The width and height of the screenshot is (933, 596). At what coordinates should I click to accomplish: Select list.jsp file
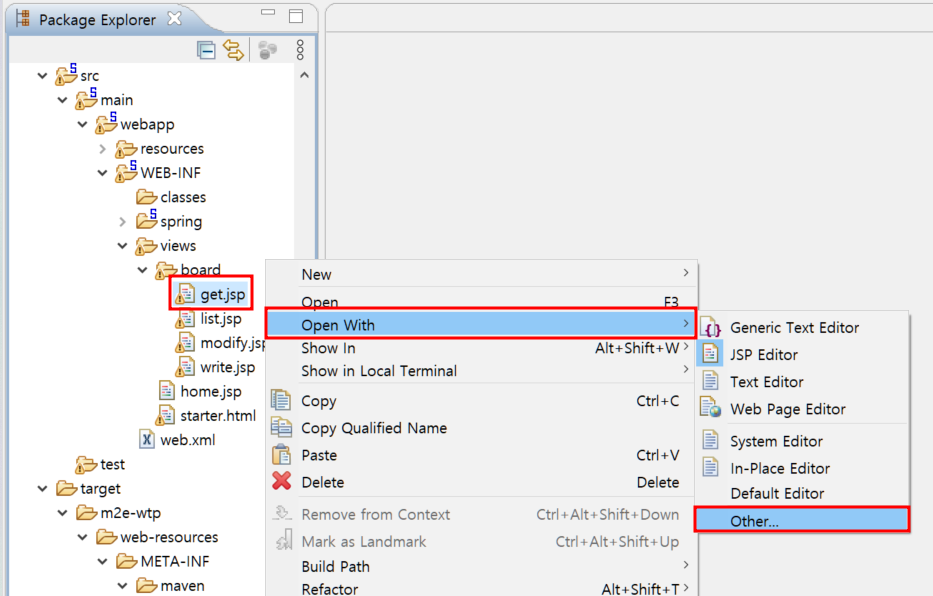tap(221, 319)
